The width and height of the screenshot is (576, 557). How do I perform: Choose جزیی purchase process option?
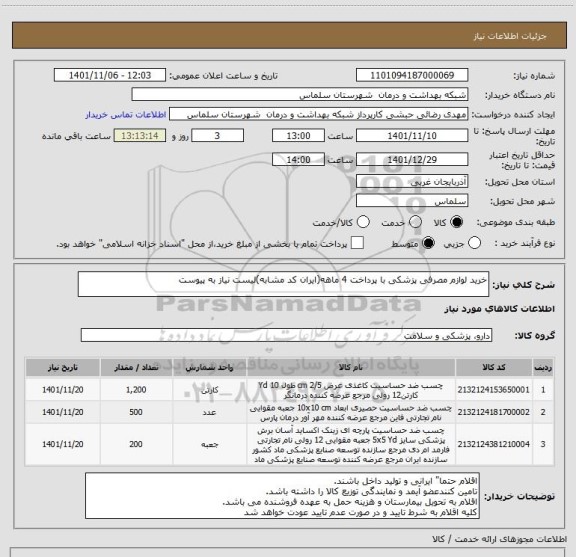coord(474,243)
